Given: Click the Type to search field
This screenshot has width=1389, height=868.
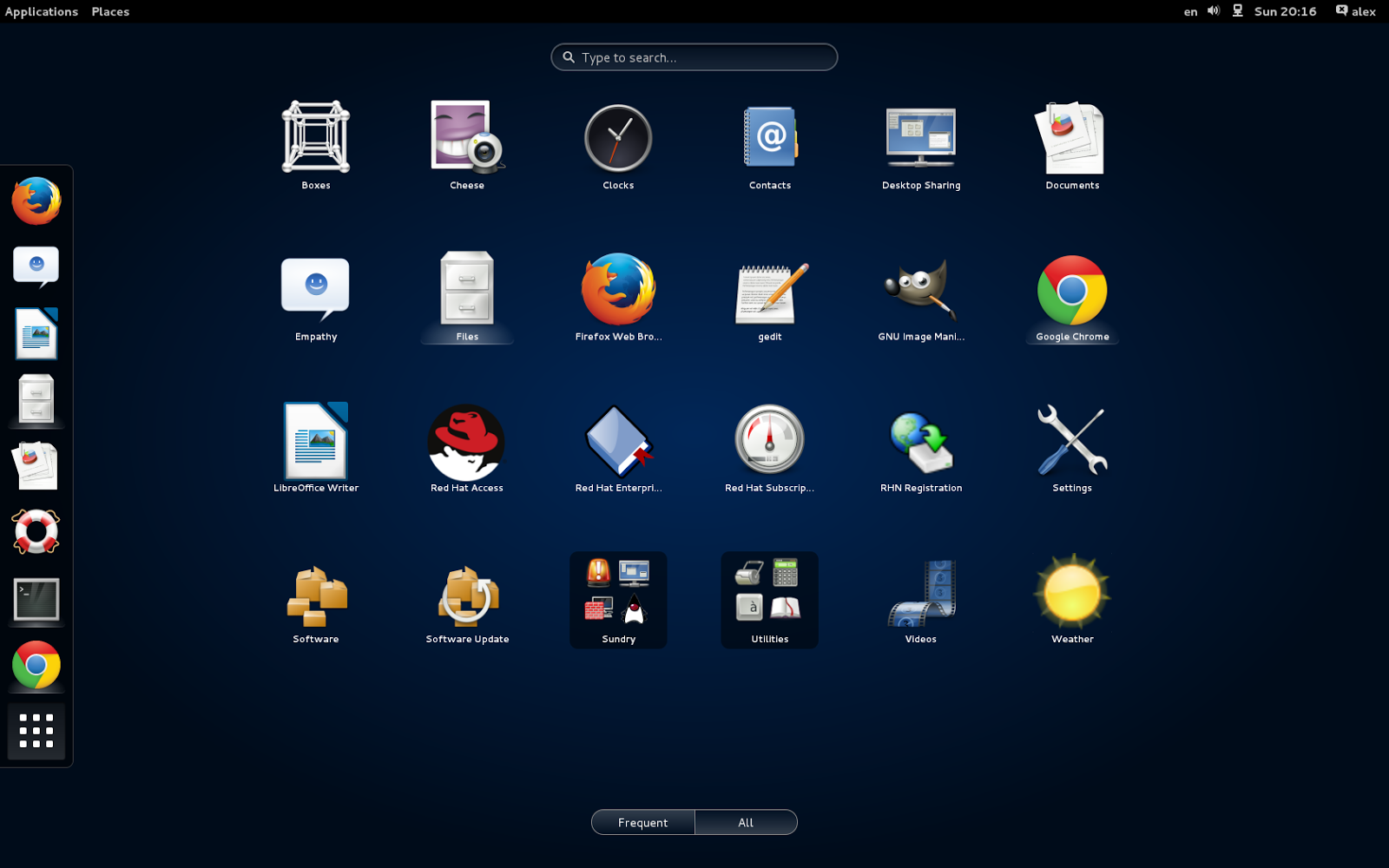Looking at the screenshot, I should click(x=694, y=57).
